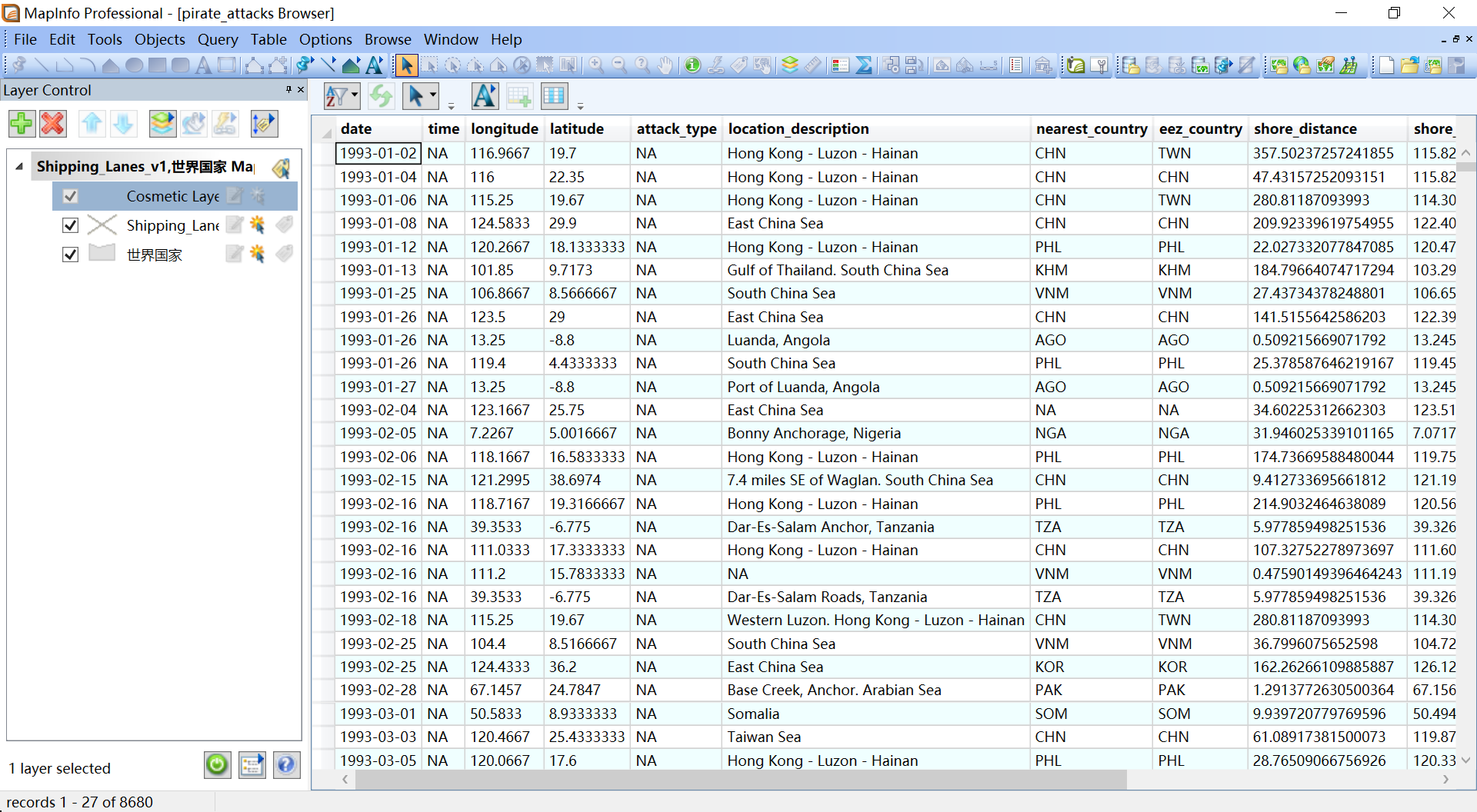Click the globe Open Web Service icon

click(x=1302, y=65)
